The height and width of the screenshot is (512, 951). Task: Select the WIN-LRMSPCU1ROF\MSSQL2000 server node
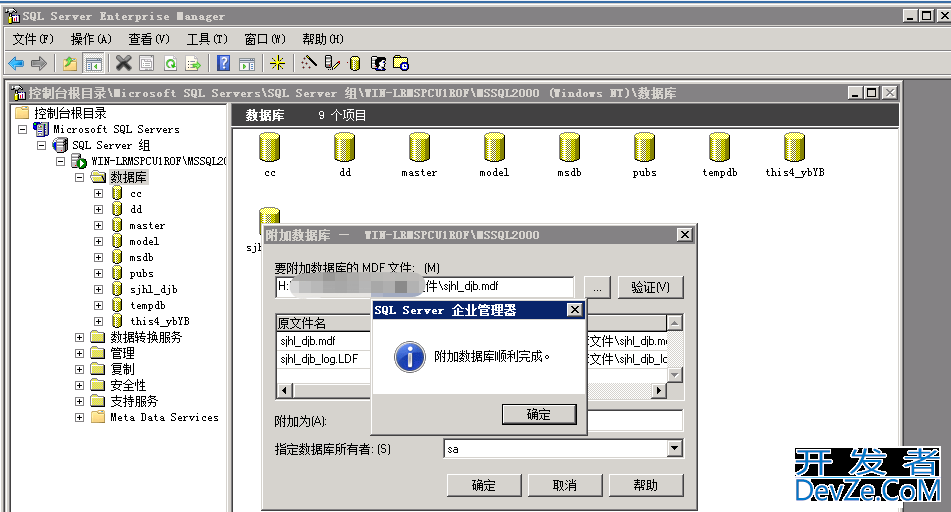158,161
